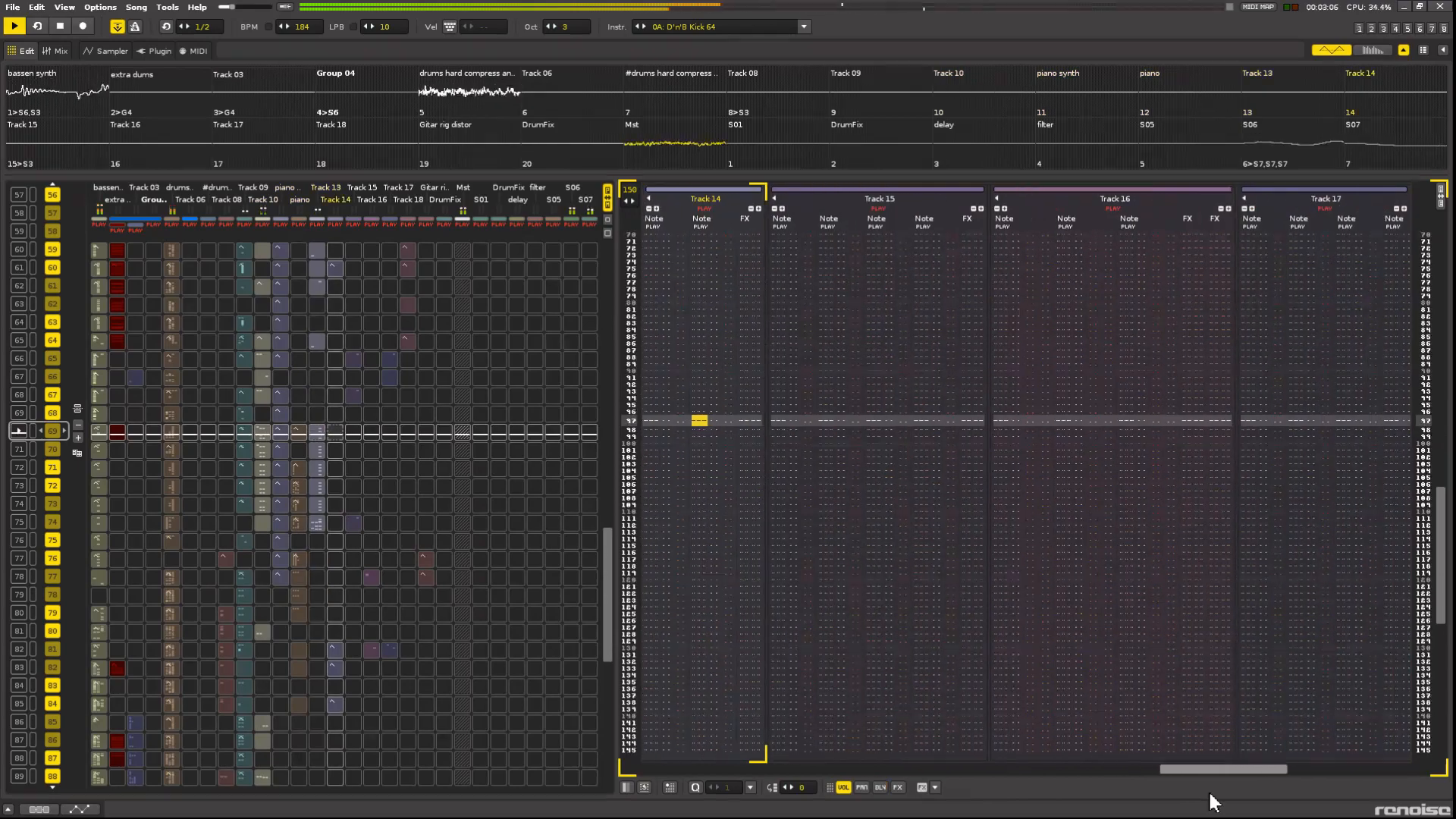Image resolution: width=1456 pixels, height=819 pixels.
Task: Open the instrument selector dropdown
Action: (804, 27)
